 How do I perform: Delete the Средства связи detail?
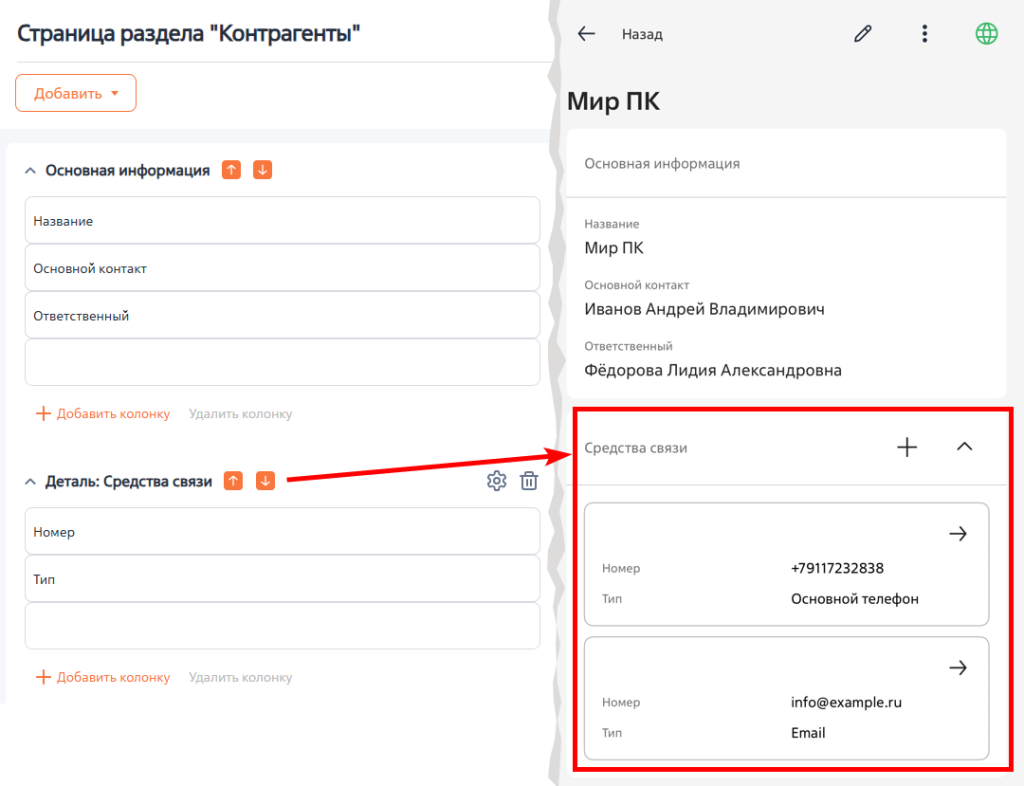529,481
